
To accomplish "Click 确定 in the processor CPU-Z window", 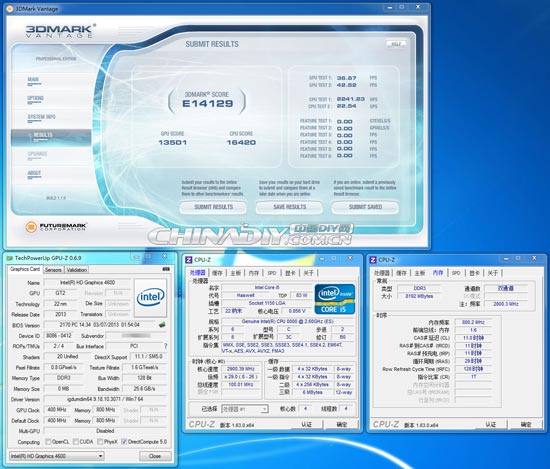I will 342,424.
